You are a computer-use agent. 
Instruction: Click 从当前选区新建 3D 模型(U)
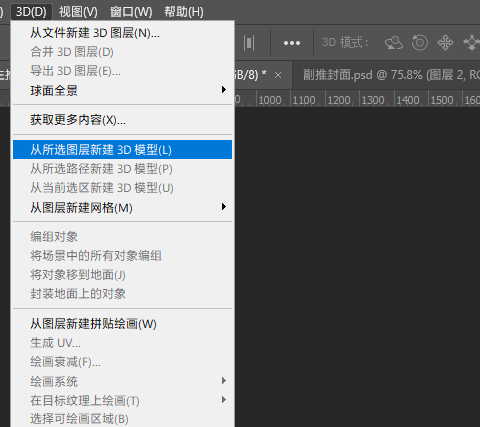(x=123, y=188)
